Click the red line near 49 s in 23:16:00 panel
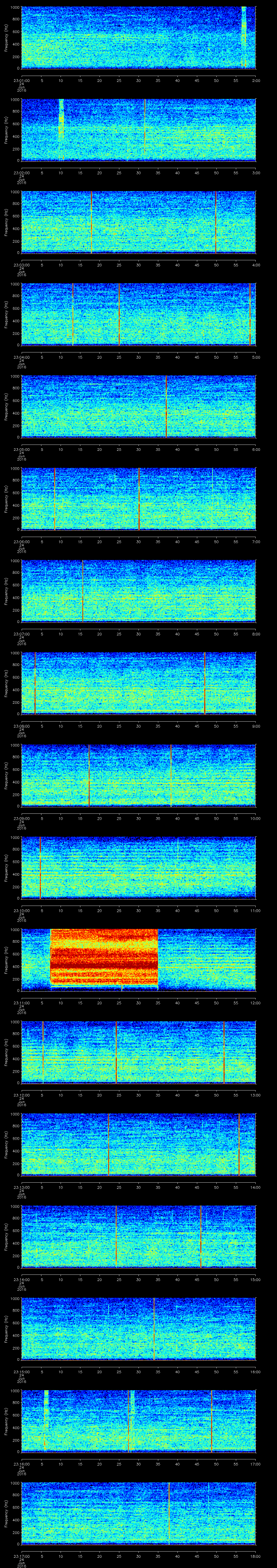The width and height of the screenshot is (277, 1568). (212, 1421)
